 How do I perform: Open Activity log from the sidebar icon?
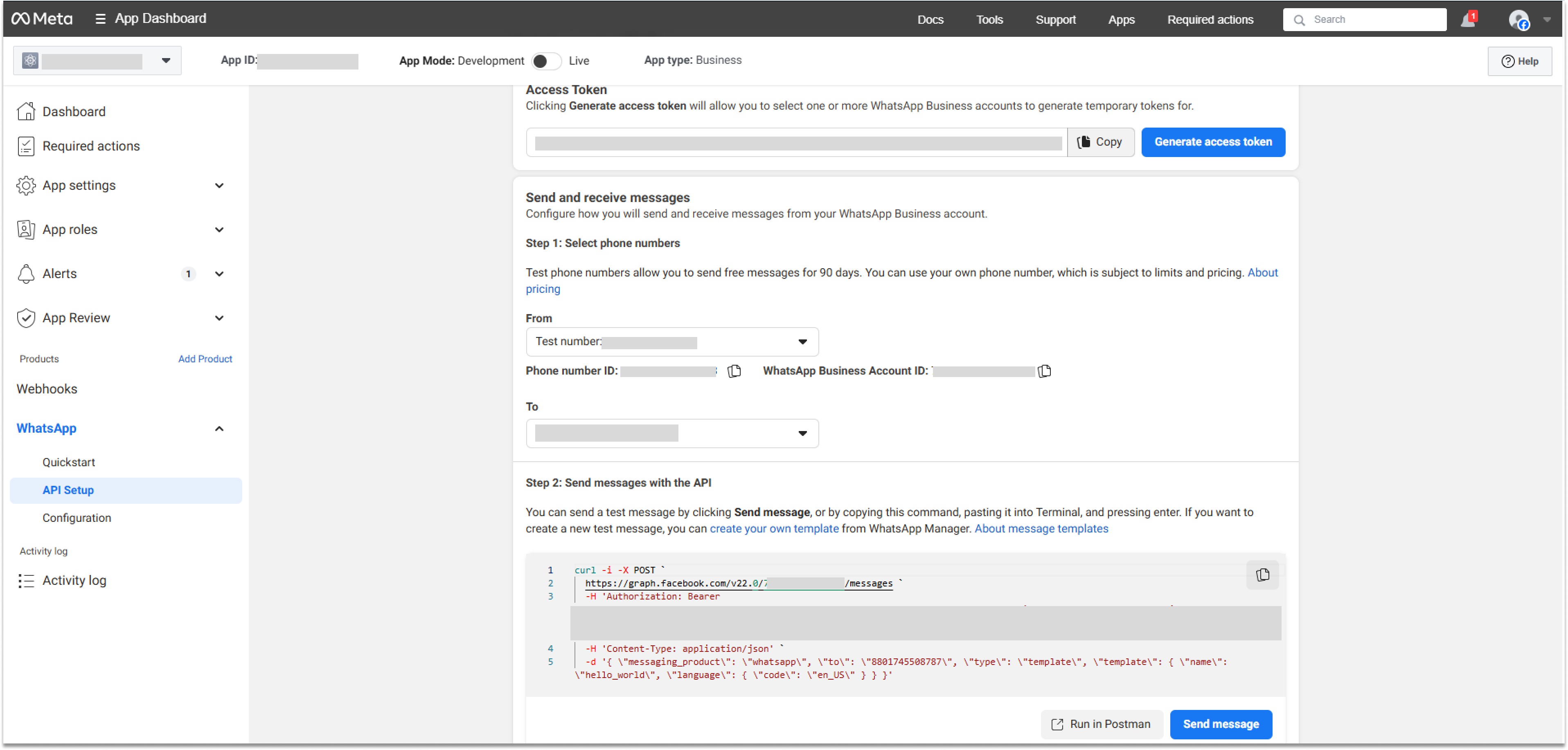tap(26, 580)
